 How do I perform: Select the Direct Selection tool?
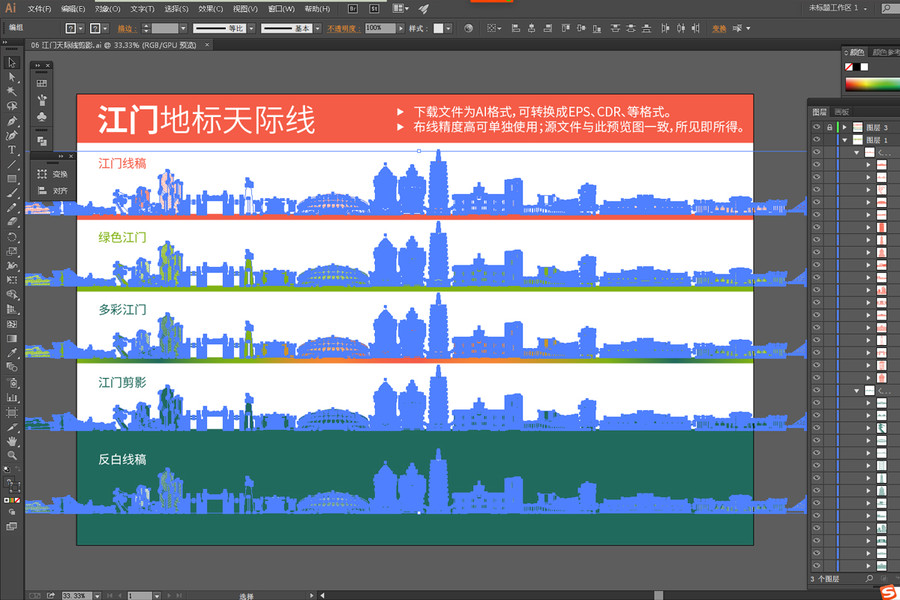(x=11, y=77)
